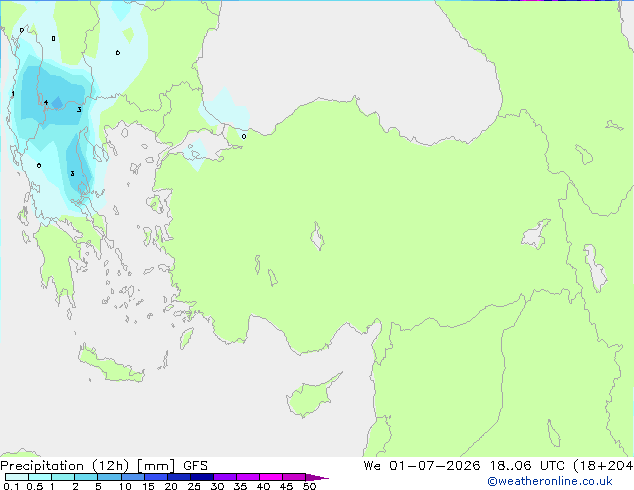
Task: Click the 0.5–1 mm legend swatch
Action: (40, 477)
